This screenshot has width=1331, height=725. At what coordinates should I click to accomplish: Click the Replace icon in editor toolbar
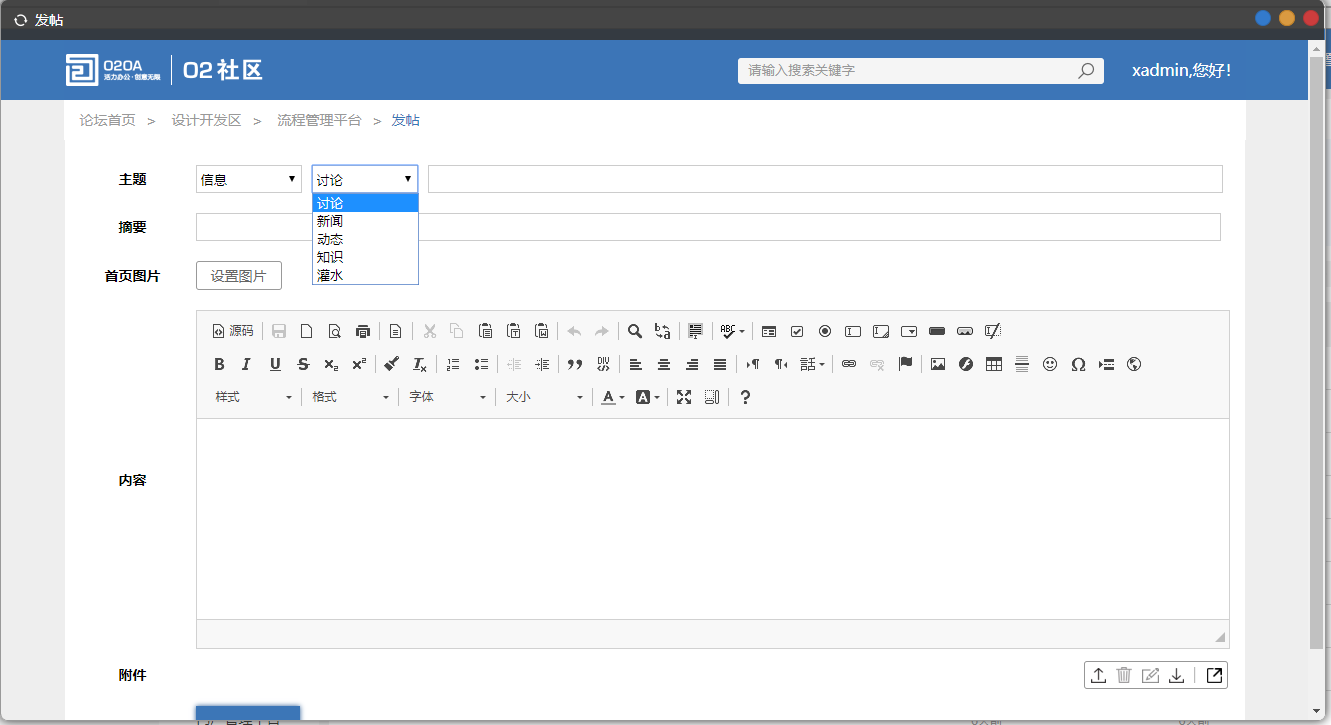click(x=663, y=331)
